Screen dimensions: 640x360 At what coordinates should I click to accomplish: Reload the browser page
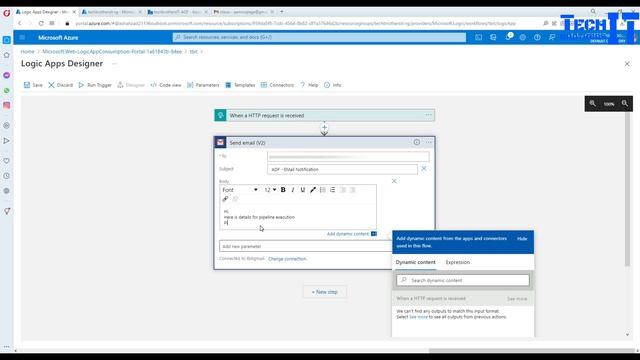[x=41, y=23]
